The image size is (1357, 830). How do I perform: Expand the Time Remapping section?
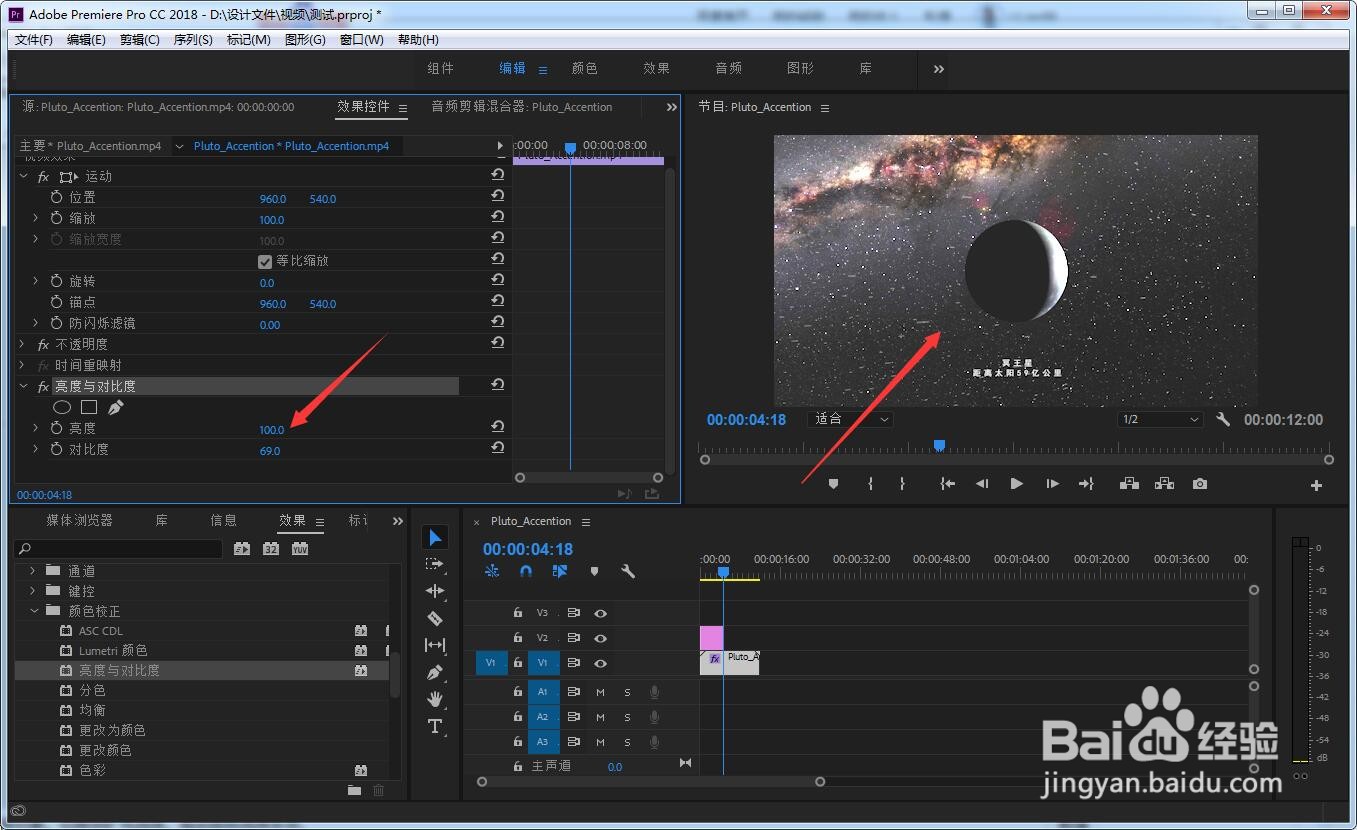coord(23,365)
